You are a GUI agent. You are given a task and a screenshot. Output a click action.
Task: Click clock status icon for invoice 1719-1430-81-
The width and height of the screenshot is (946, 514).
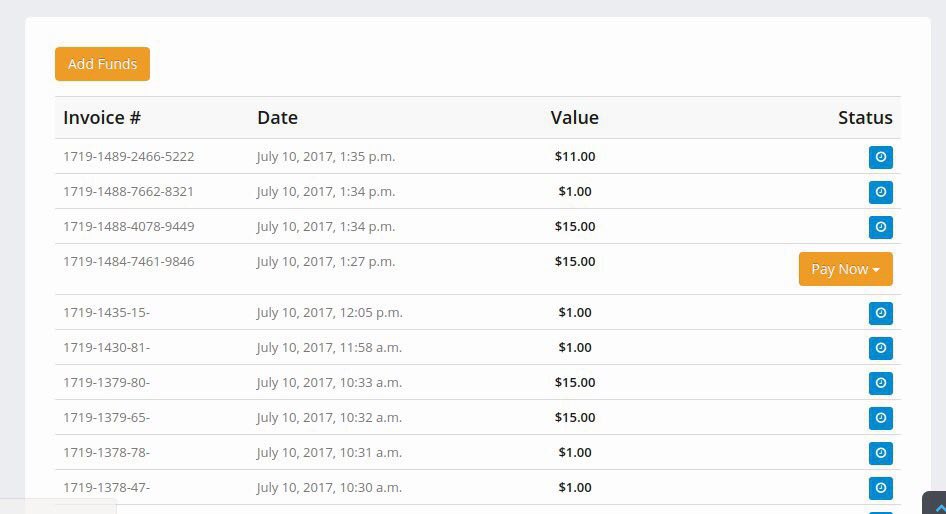pos(881,348)
